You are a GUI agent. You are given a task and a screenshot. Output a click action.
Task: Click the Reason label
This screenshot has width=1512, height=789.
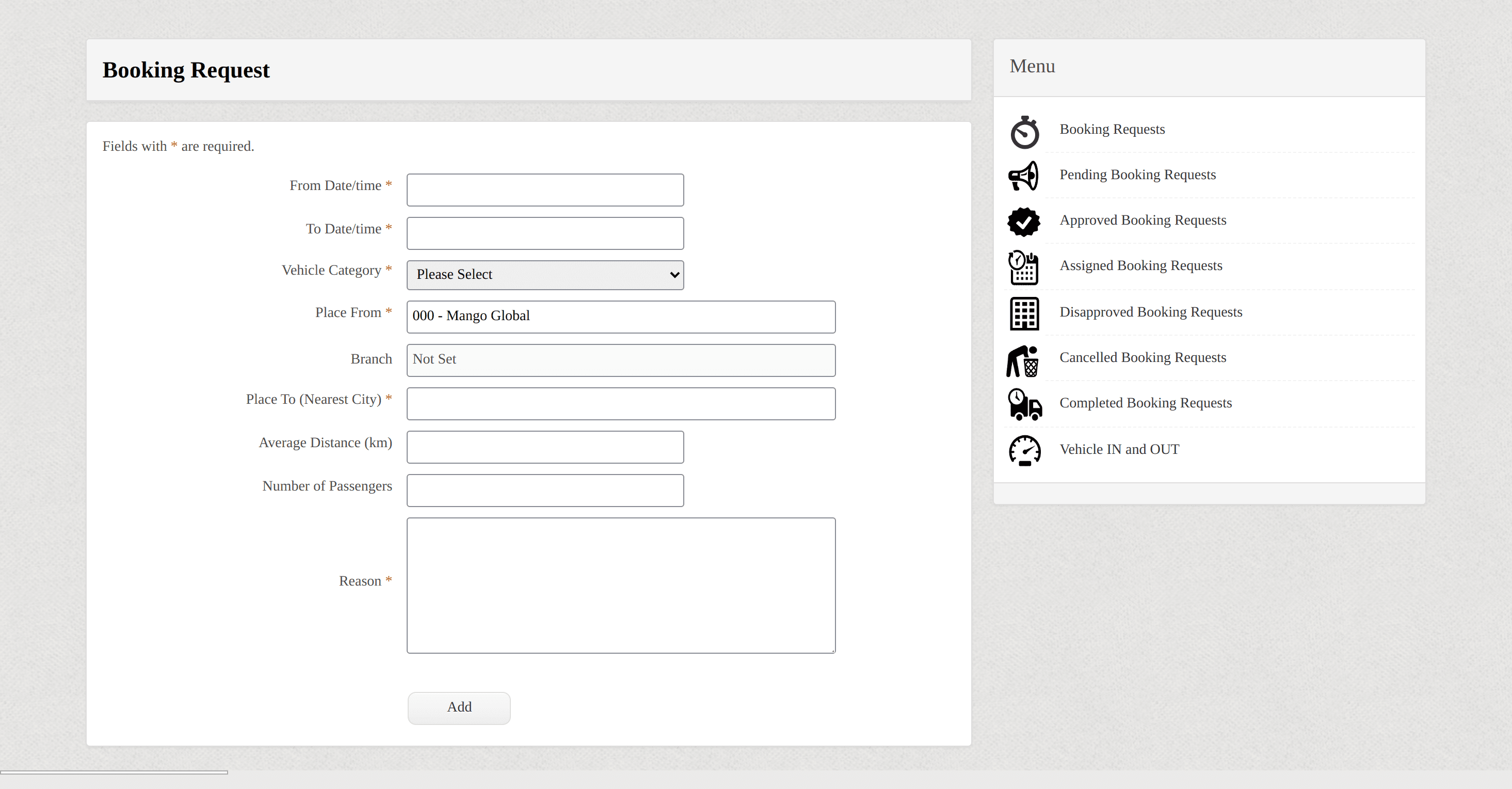pos(366,581)
